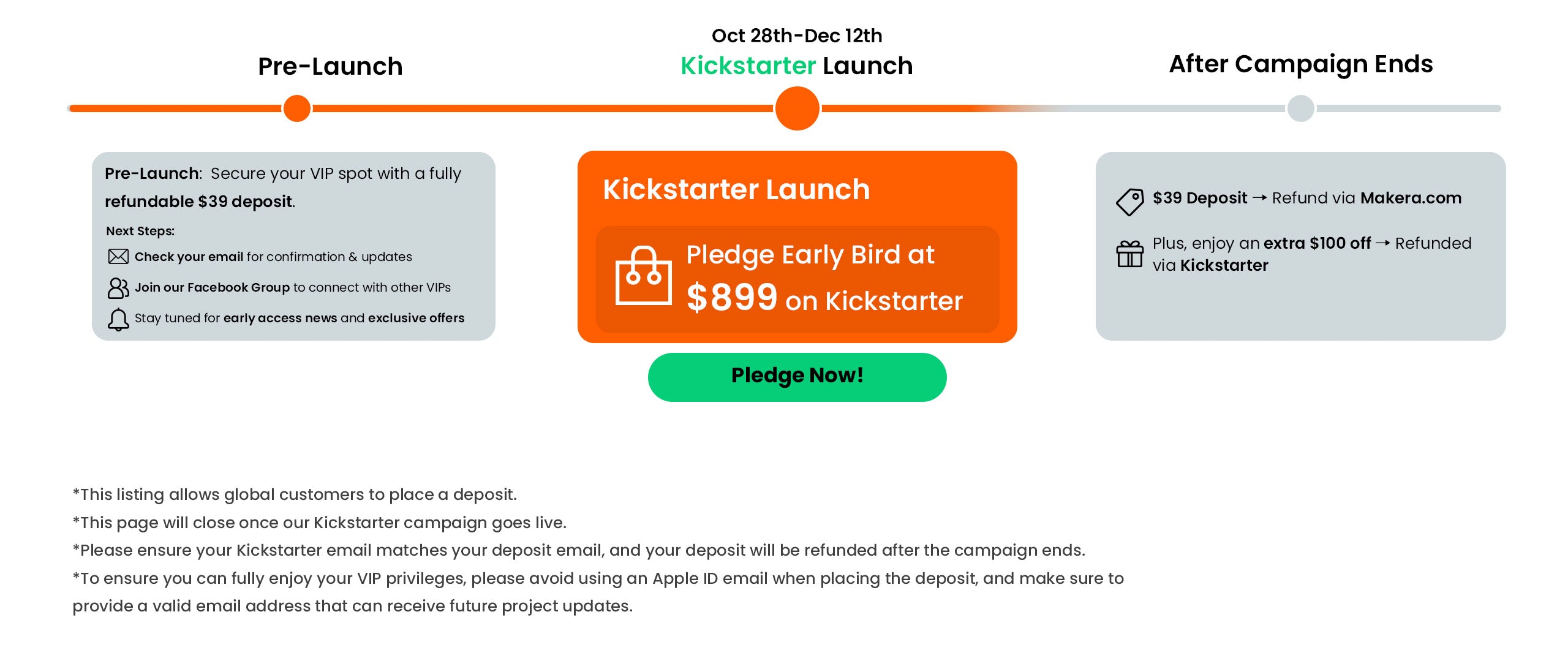The height and width of the screenshot is (658, 1568).
Task: Click the price tag deposit icon
Action: click(x=1129, y=202)
